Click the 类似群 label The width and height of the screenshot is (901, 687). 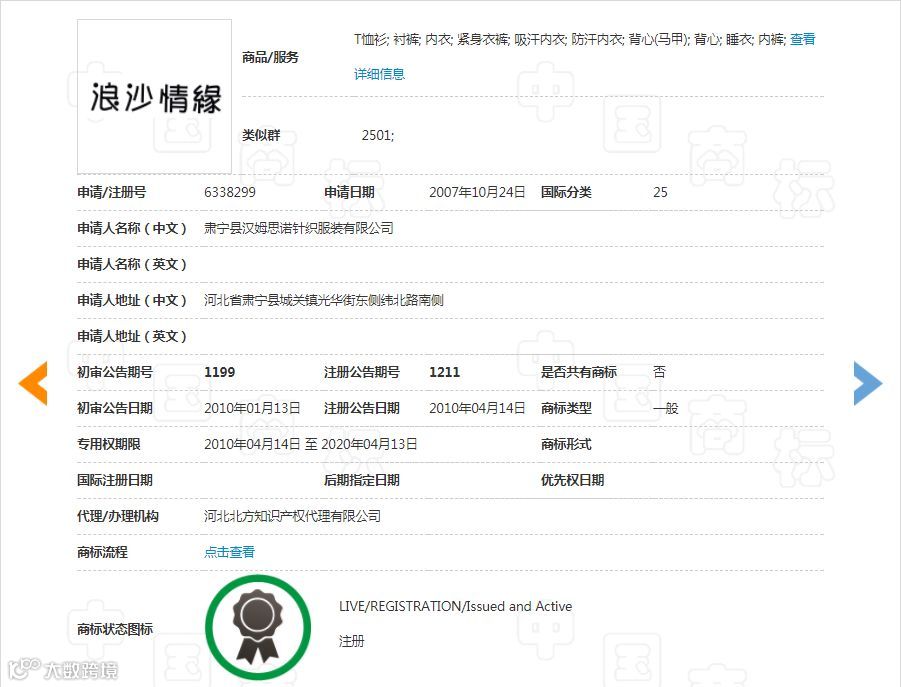coord(261,136)
